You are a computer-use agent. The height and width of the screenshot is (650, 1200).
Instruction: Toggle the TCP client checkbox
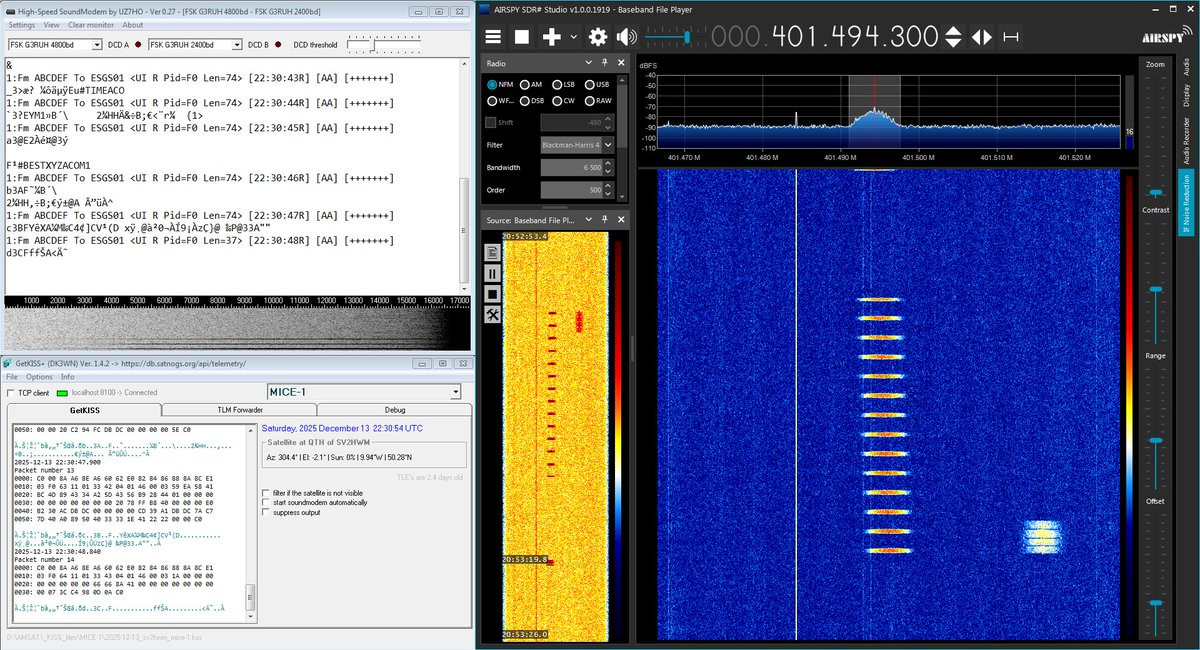tap(12, 393)
